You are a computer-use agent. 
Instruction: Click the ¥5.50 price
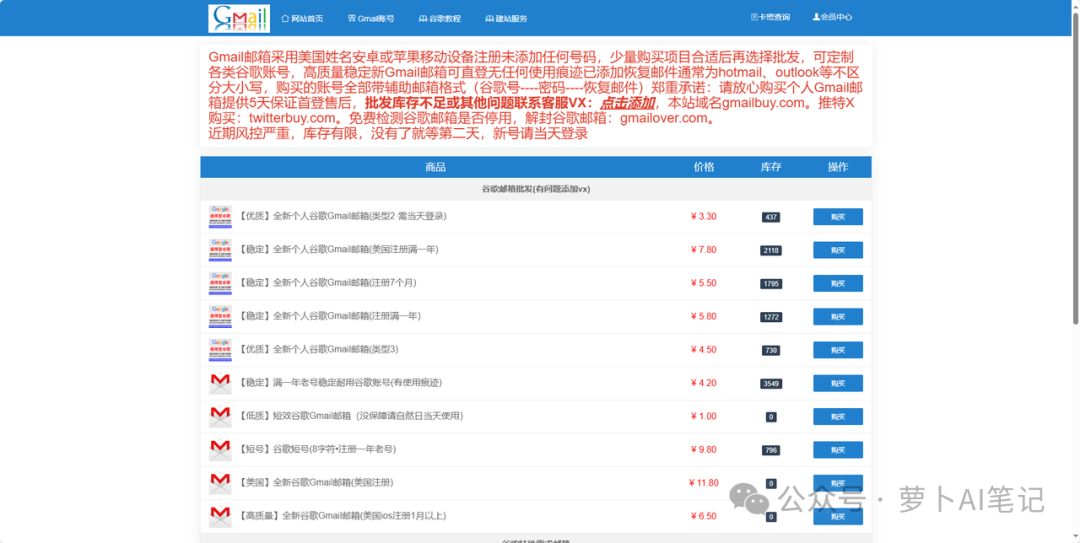(x=703, y=283)
